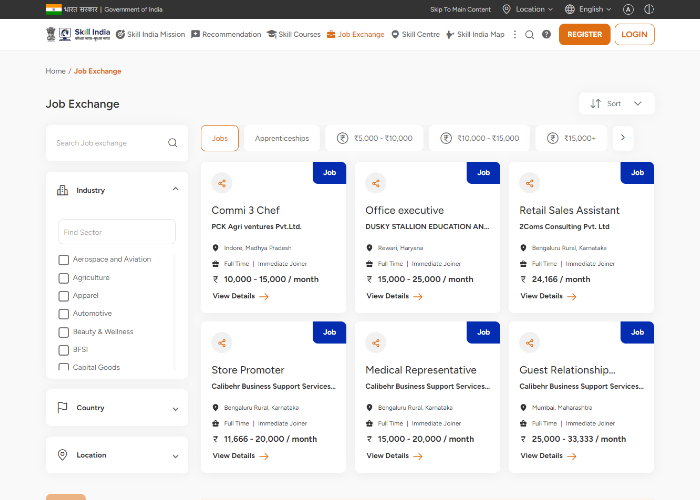Toggle the contrast mode icon
Image resolution: width=700 pixels, height=500 pixels.
(649, 9)
